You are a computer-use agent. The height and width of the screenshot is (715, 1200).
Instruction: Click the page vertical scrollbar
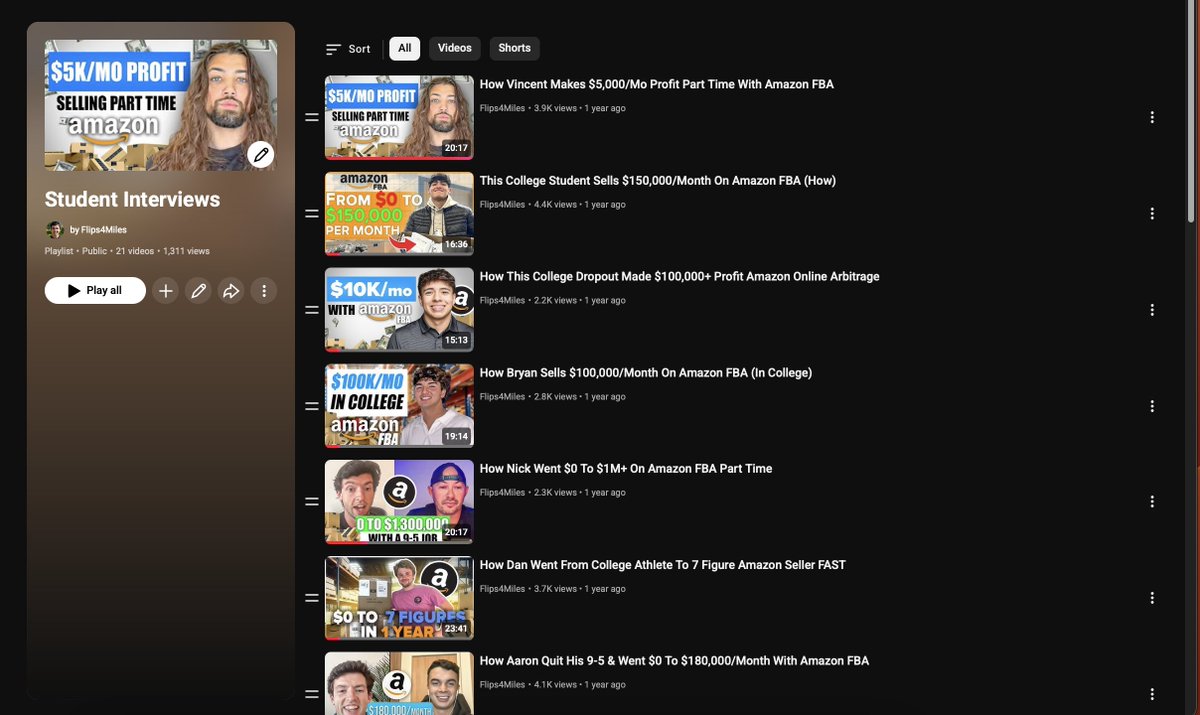click(x=1190, y=110)
